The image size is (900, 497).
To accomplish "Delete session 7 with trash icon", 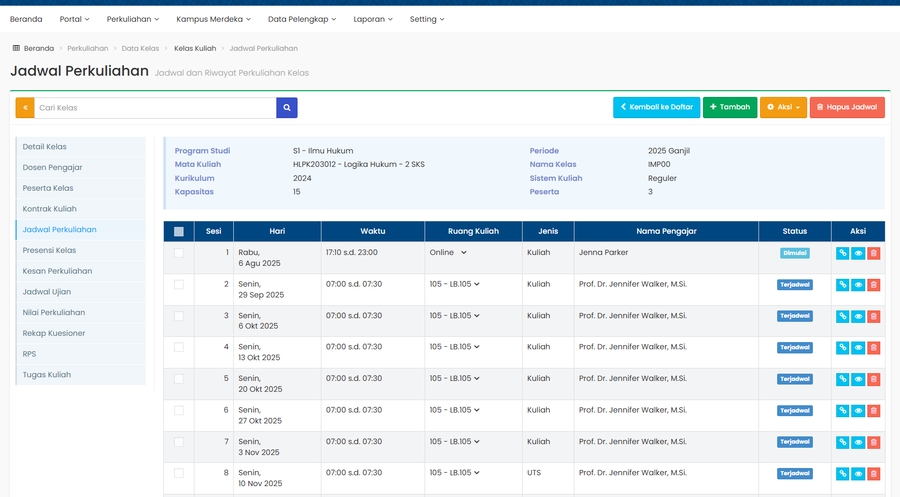I will (873, 442).
